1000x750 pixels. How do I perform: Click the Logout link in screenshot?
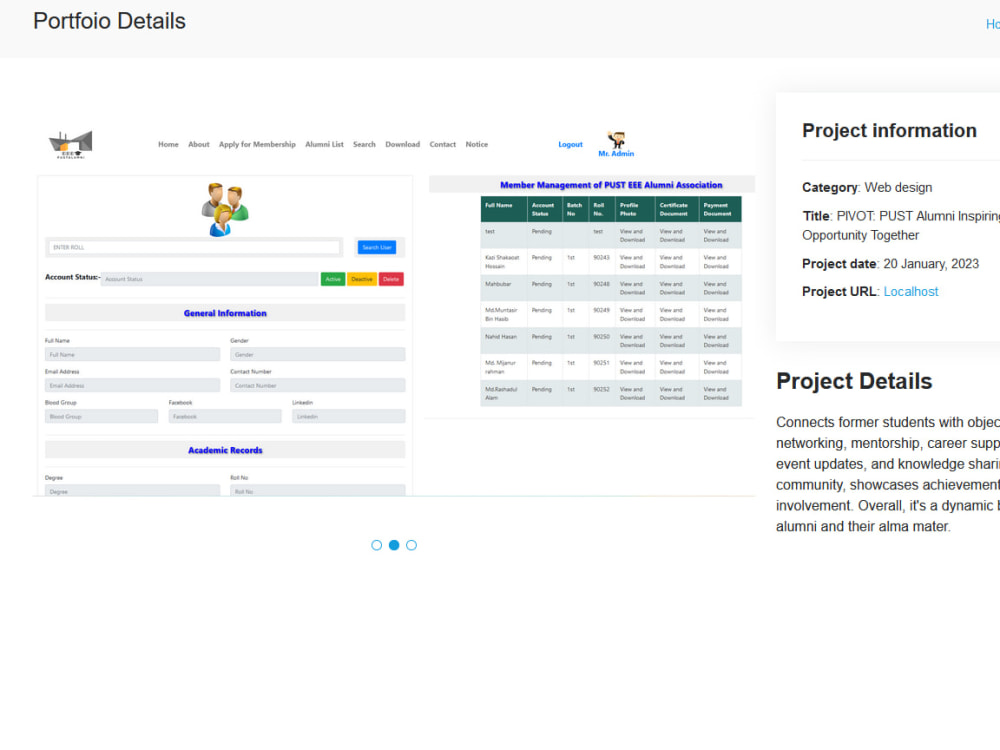570,145
